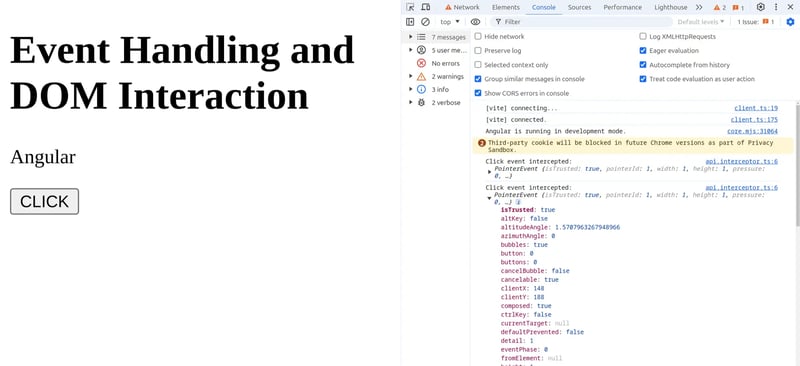Open the more tabs chevron in DevTools
Image resolution: width=800 pixels, height=366 pixels.
(x=699, y=7)
